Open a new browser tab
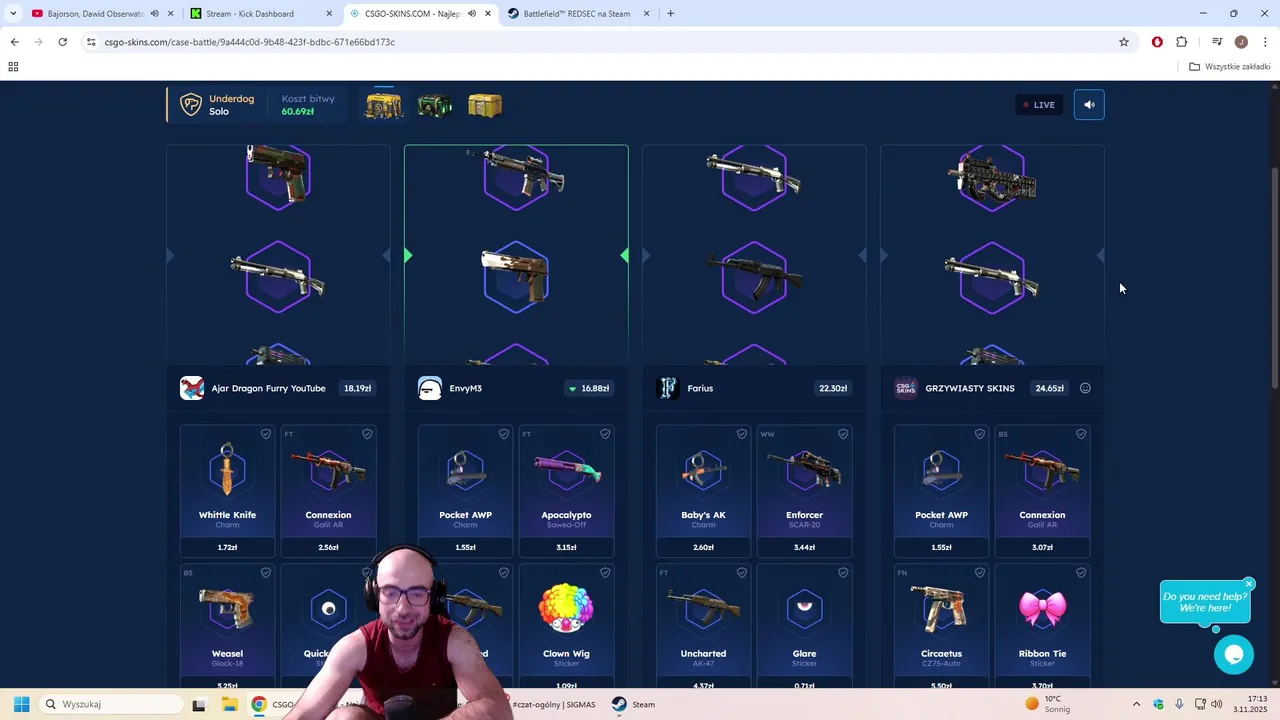Image resolution: width=1280 pixels, height=720 pixels. pyautogui.click(x=670, y=14)
